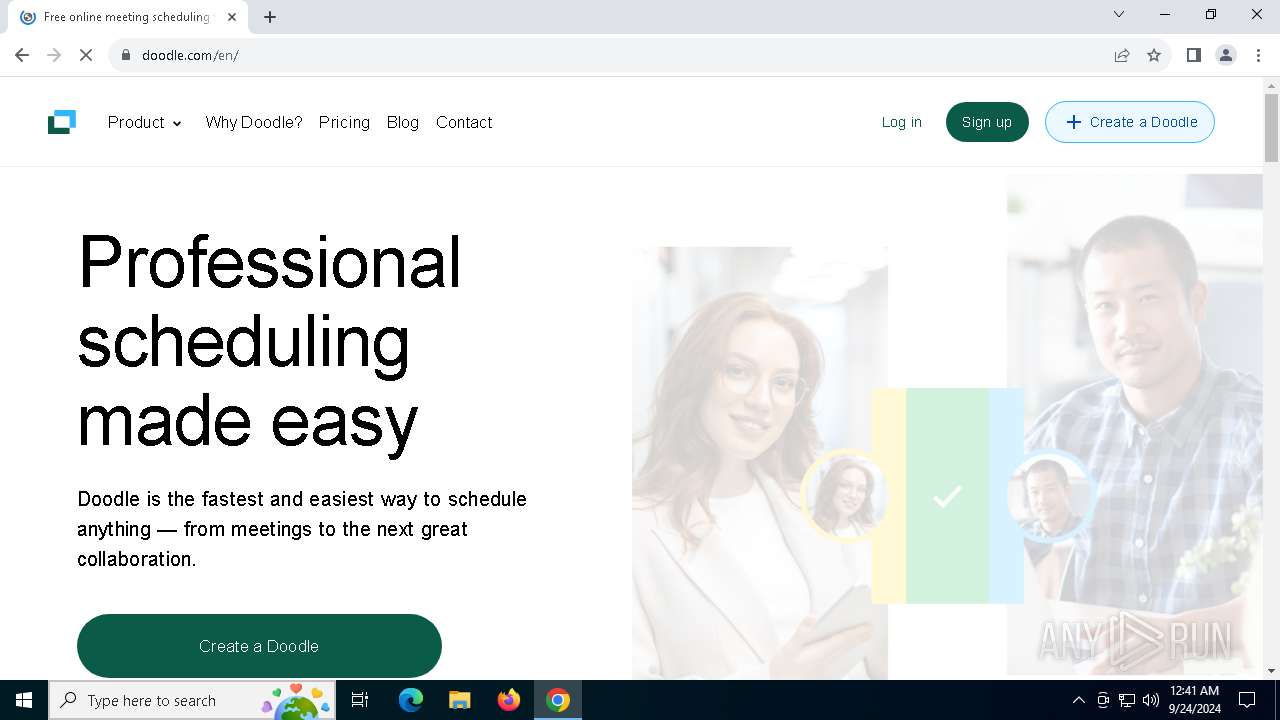Click the Sign up button
The width and height of the screenshot is (1280, 720).
987,122
